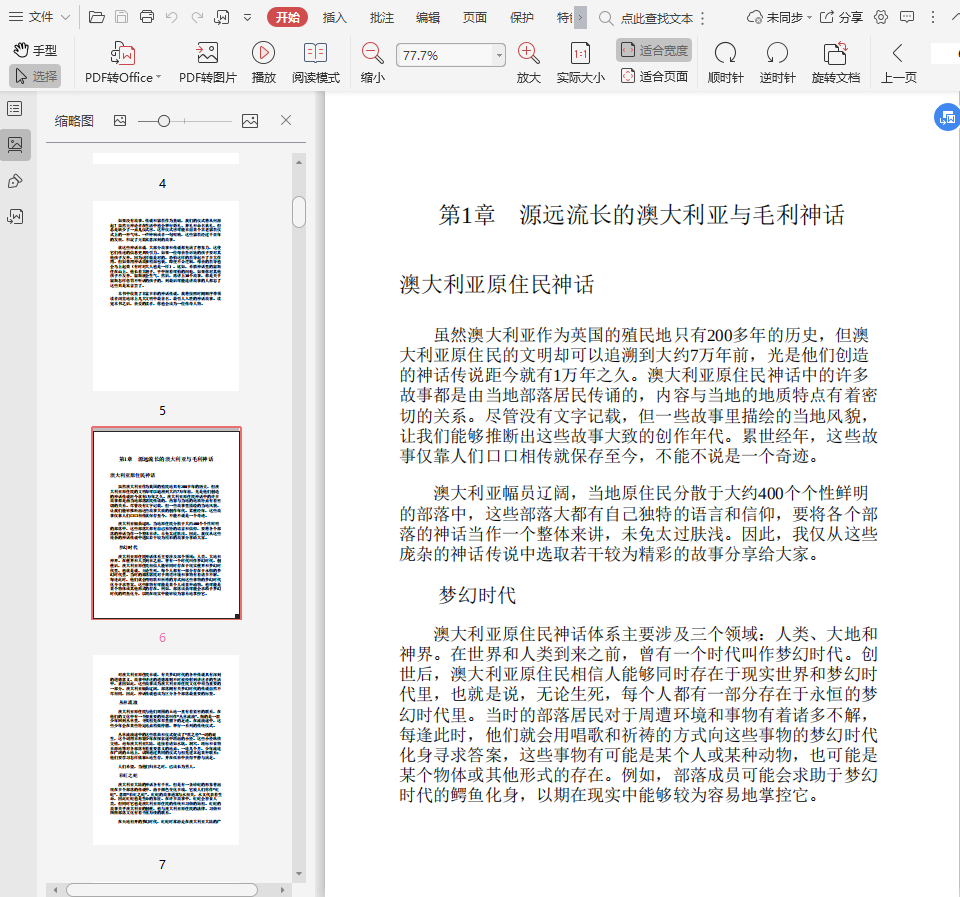Open the settings gear icon
The image size is (960, 897).
(x=881, y=17)
